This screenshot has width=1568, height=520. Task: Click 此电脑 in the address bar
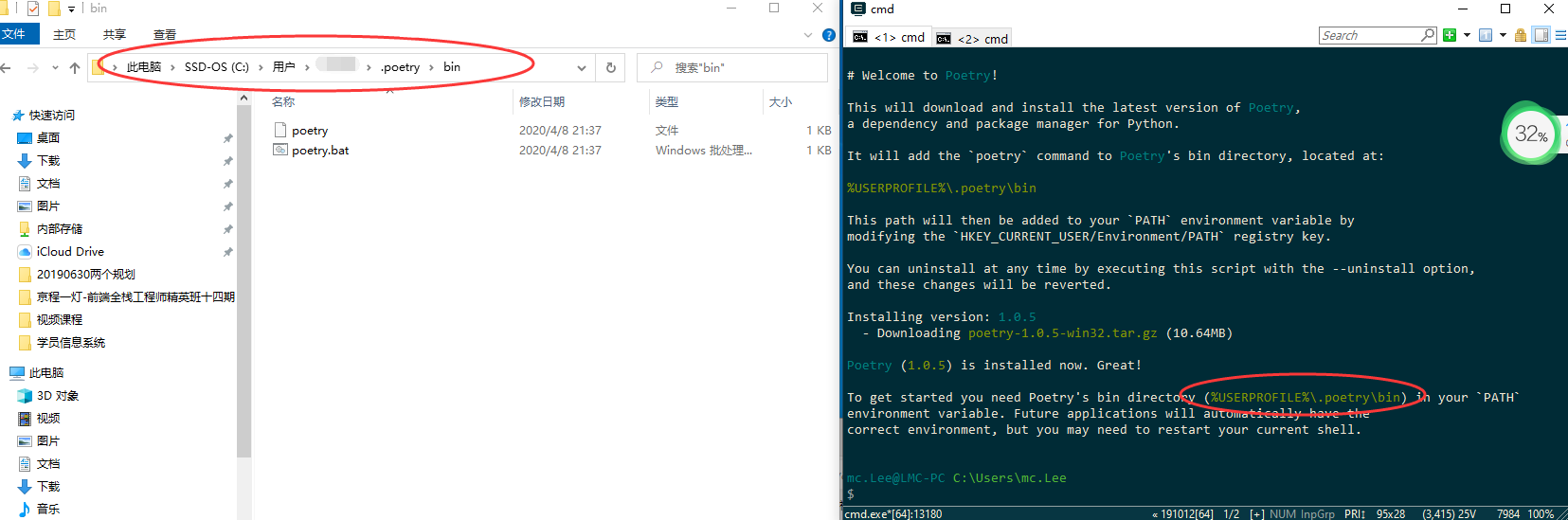144,67
